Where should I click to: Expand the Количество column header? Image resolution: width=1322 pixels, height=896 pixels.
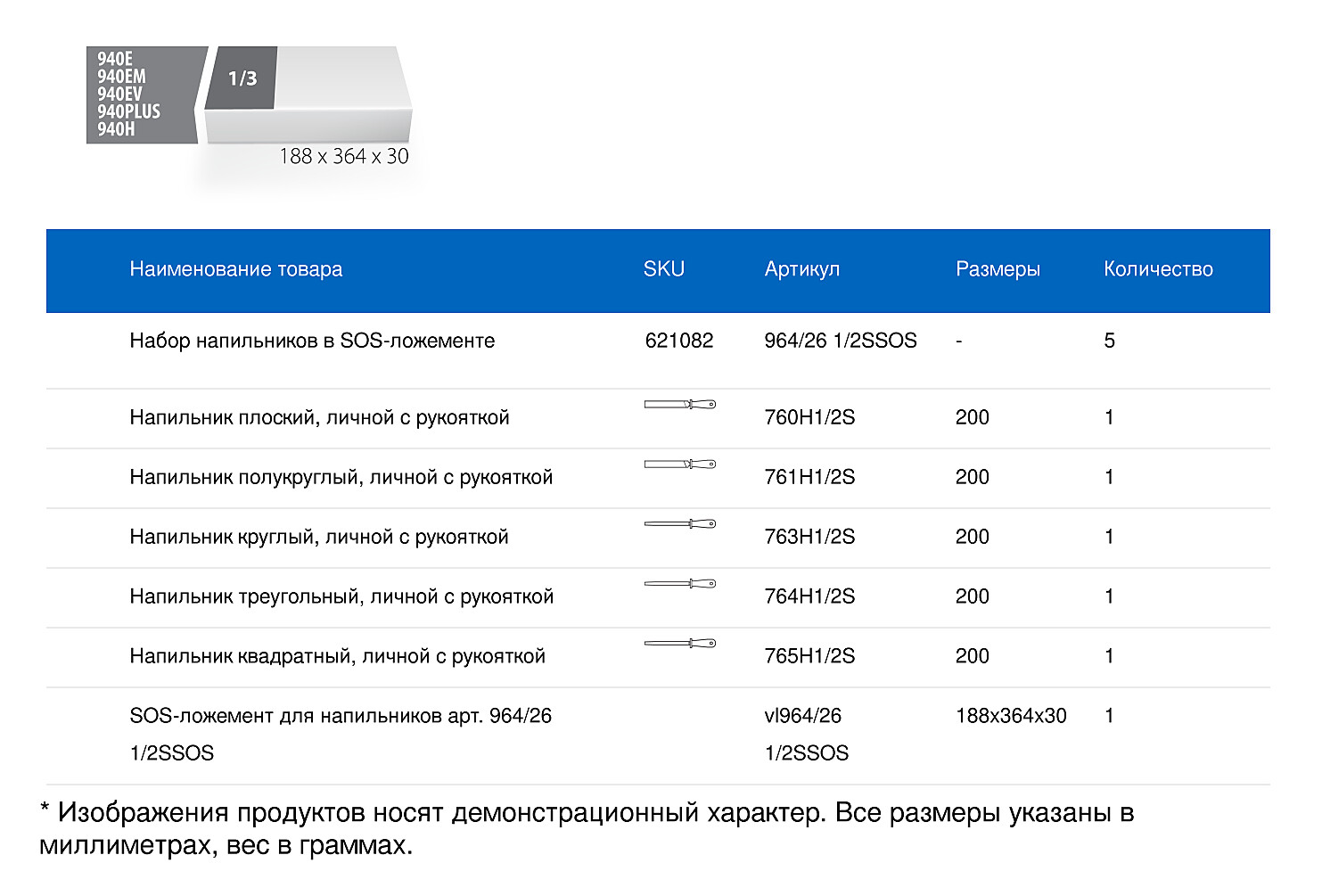pos(1158,269)
